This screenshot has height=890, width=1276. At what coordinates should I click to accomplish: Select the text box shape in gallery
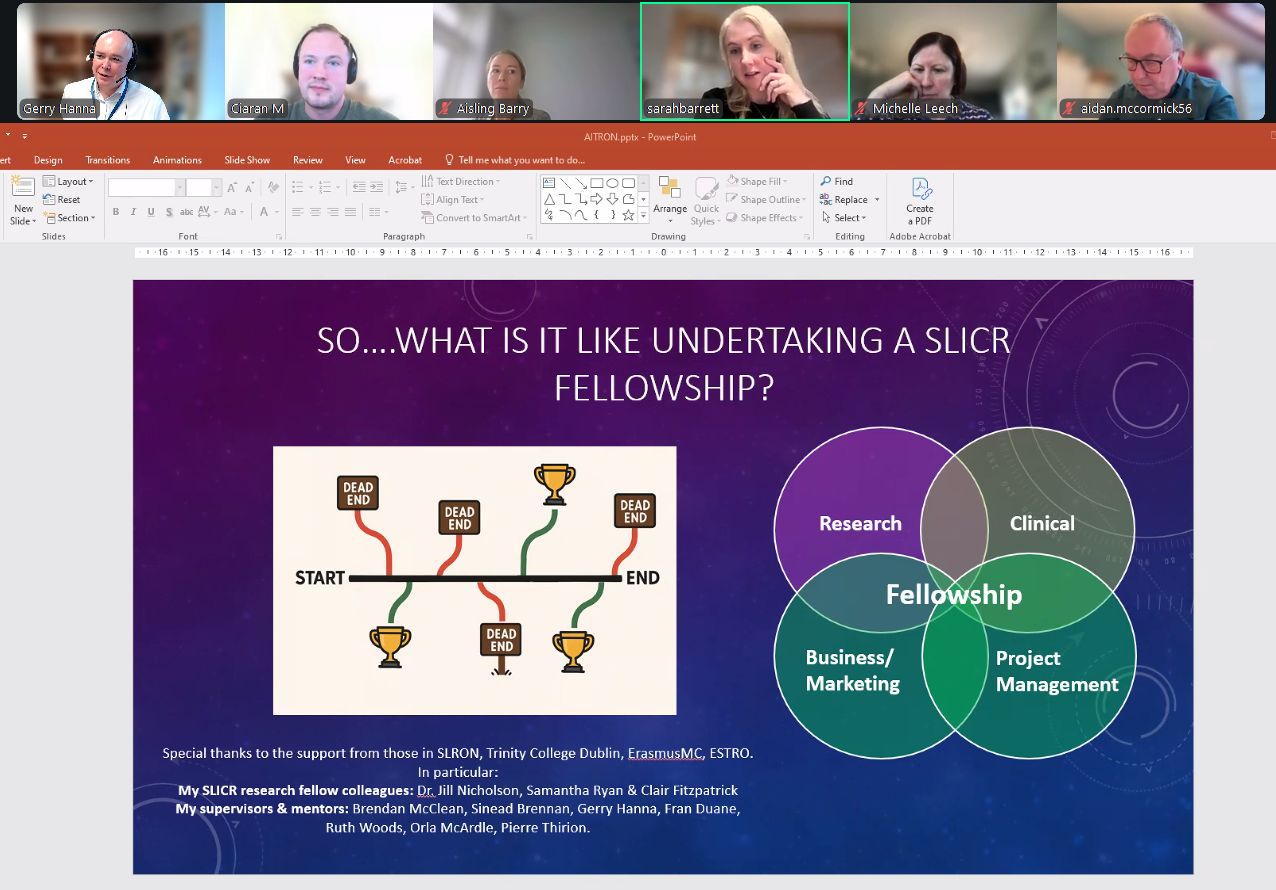pyautogui.click(x=548, y=183)
